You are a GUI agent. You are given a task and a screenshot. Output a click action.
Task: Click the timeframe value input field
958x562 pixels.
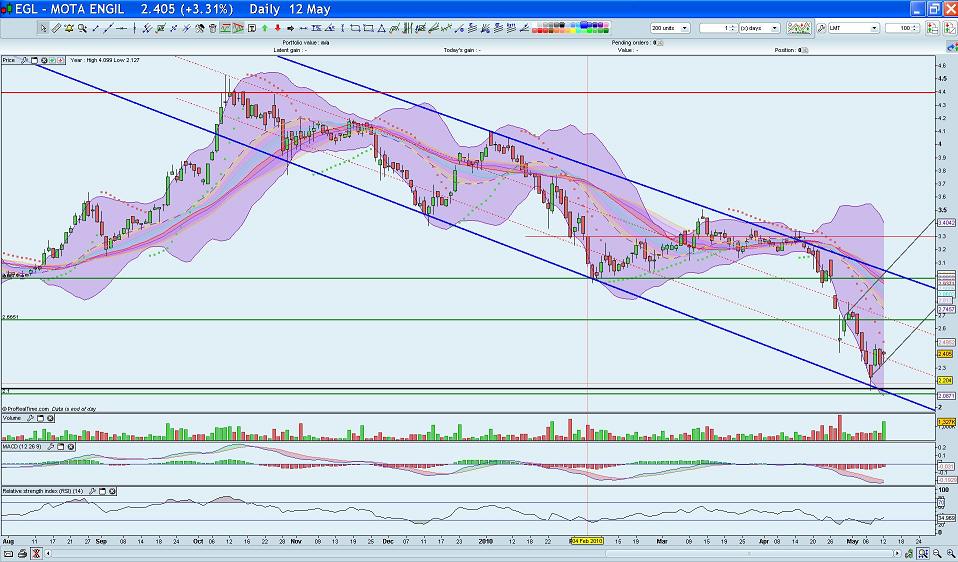(x=715, y=28)
